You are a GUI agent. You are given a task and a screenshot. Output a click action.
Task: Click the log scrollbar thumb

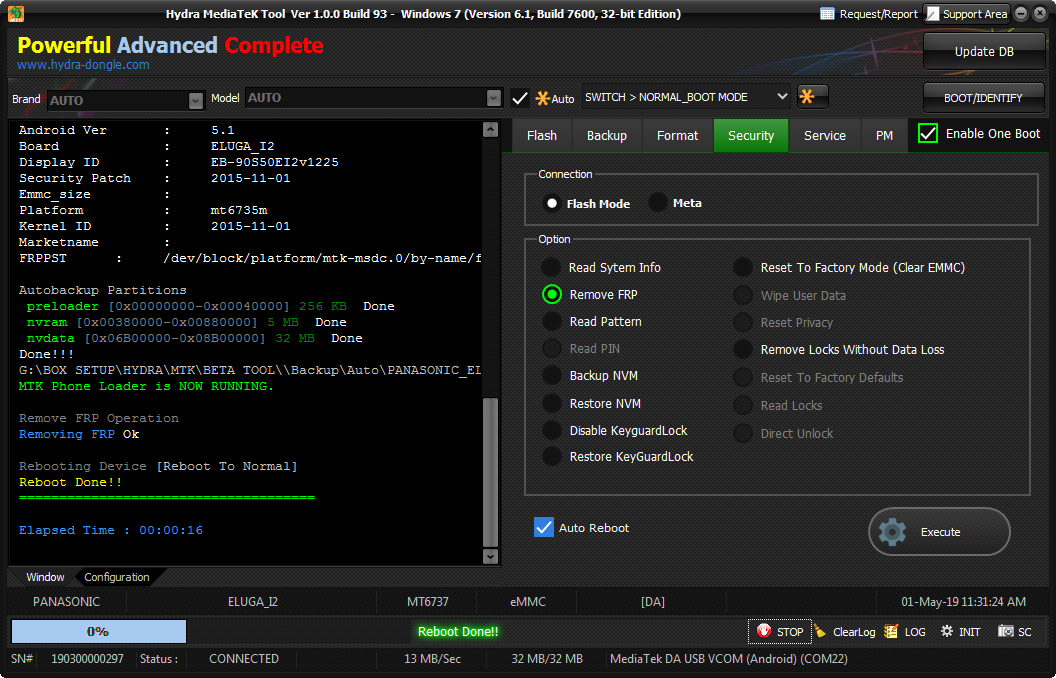point(490,471)
